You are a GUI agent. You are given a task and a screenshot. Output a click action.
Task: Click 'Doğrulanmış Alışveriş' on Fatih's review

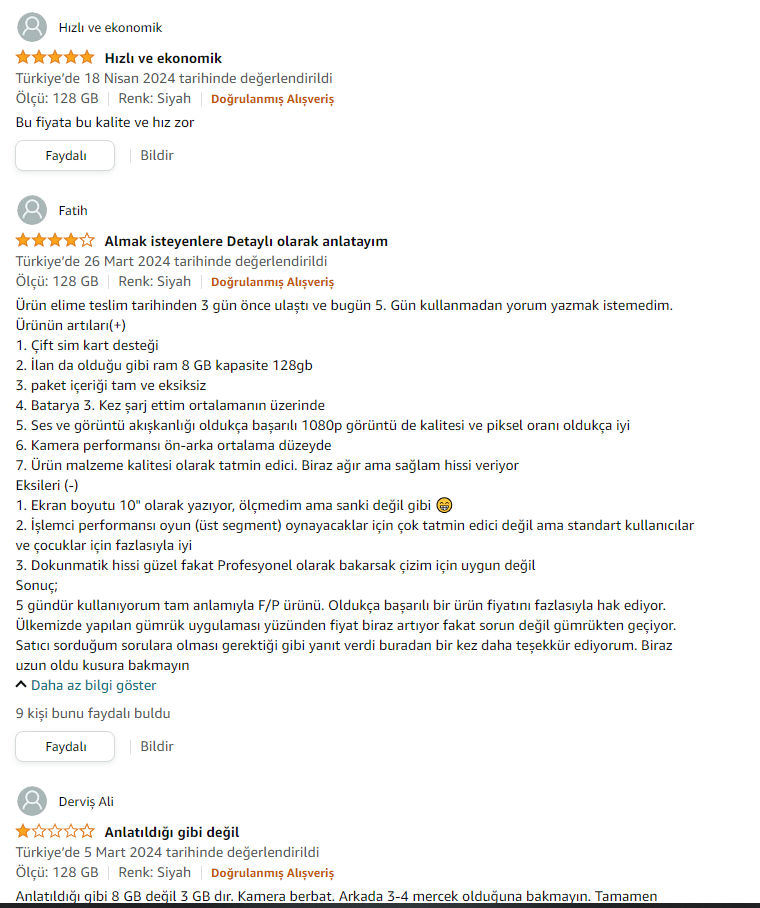click(x=272, y=282)
